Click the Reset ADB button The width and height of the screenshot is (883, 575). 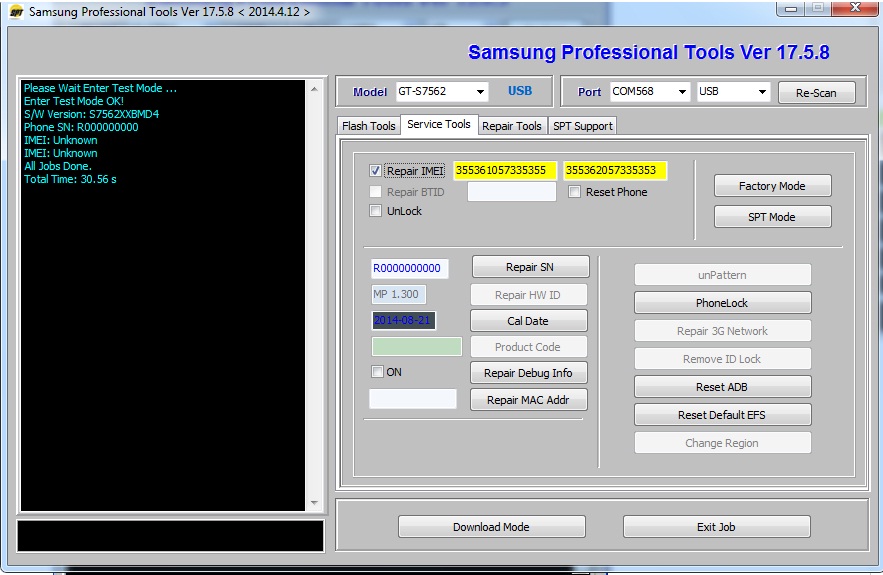pos(723,387)
